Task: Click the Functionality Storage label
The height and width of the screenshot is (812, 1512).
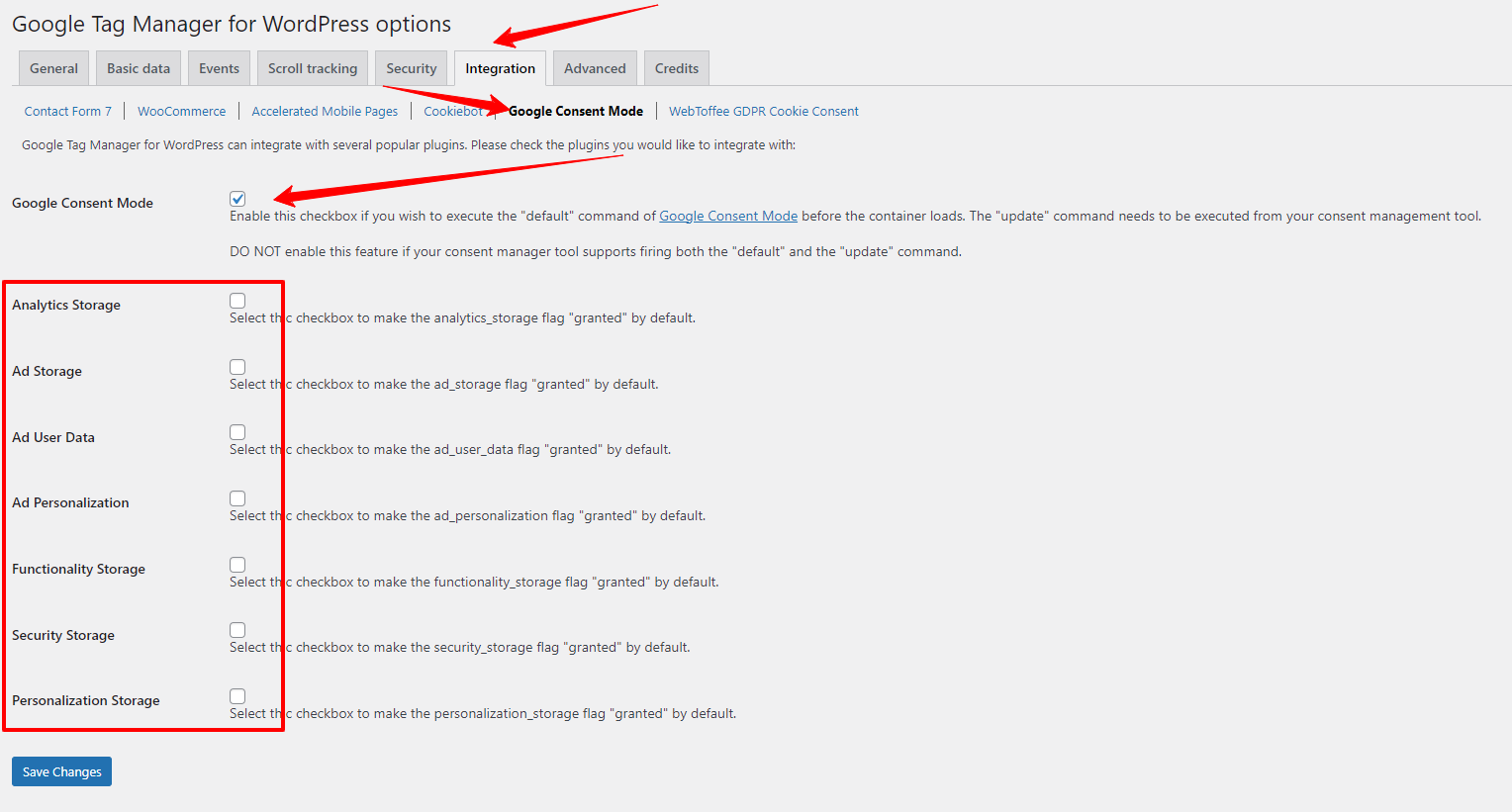Action: pos(78,569)
